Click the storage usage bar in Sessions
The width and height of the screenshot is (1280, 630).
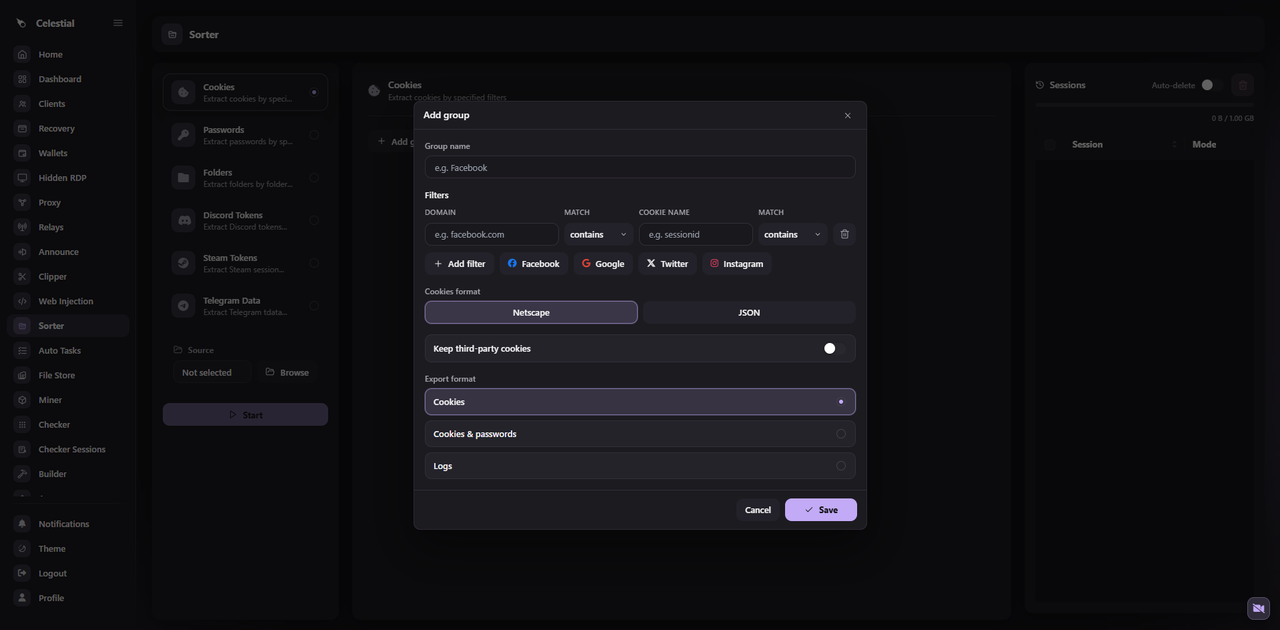1144,104
